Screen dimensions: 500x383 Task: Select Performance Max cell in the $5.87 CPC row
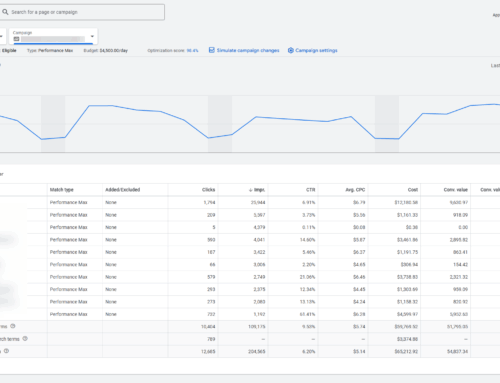68,240
